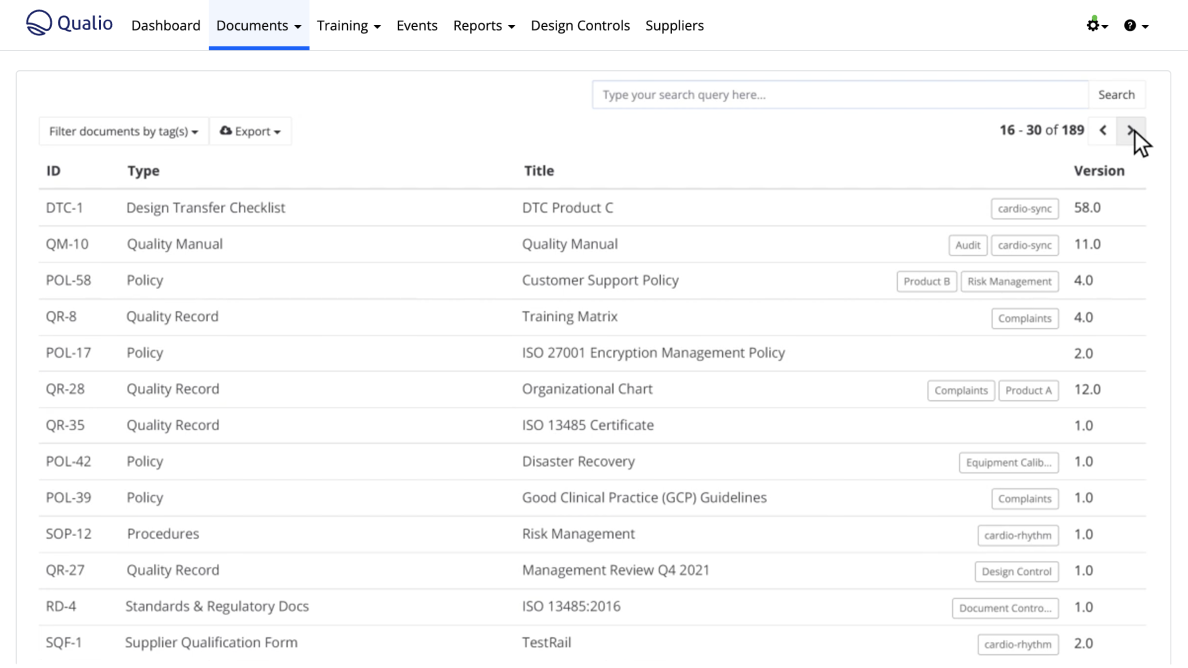This screenshot has width=1188, height=668.
Task: Sort by the Version column header
Action: (x=1098, y=171)
